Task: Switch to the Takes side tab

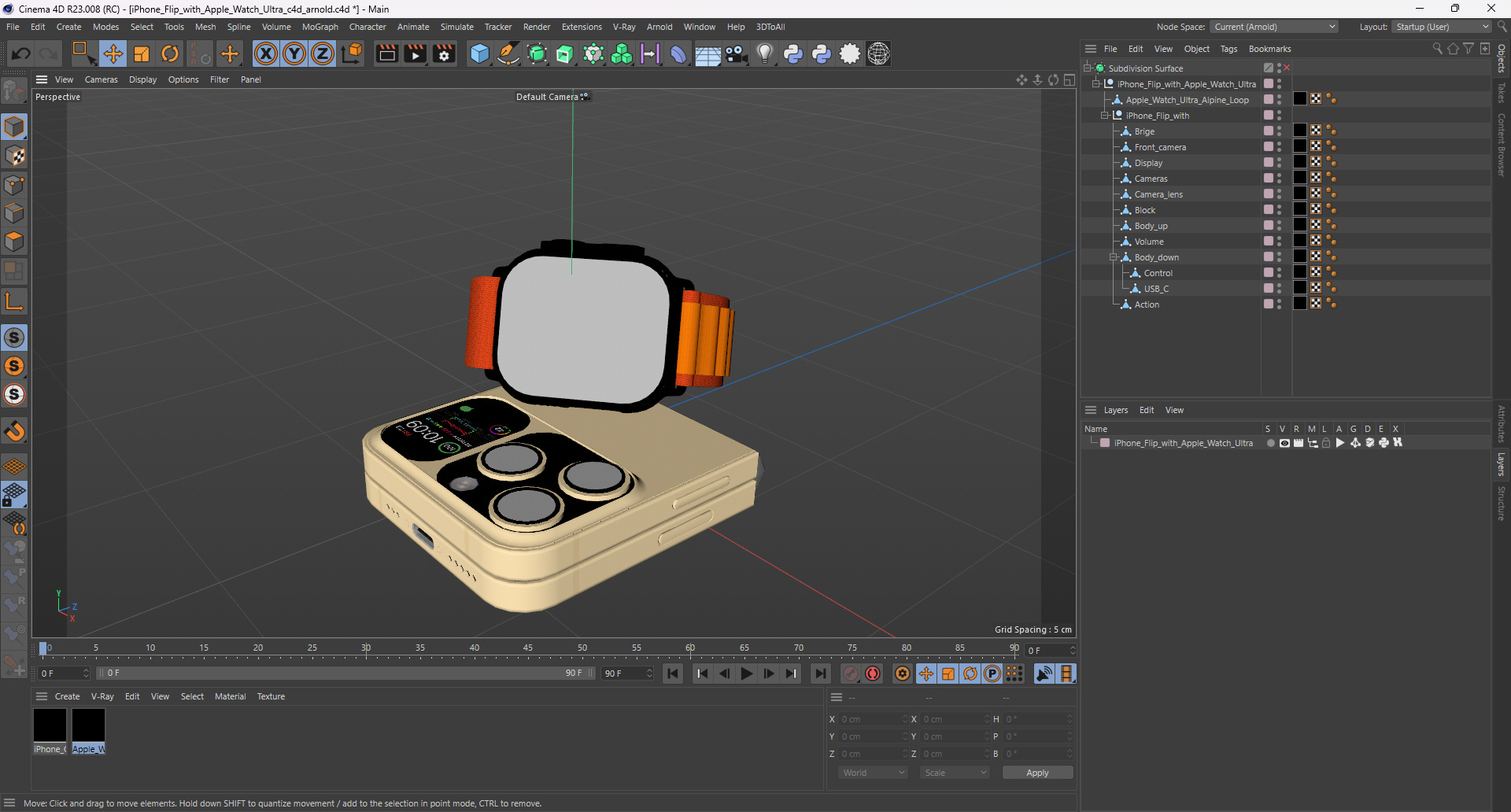Action: (x=1502, y=93)
